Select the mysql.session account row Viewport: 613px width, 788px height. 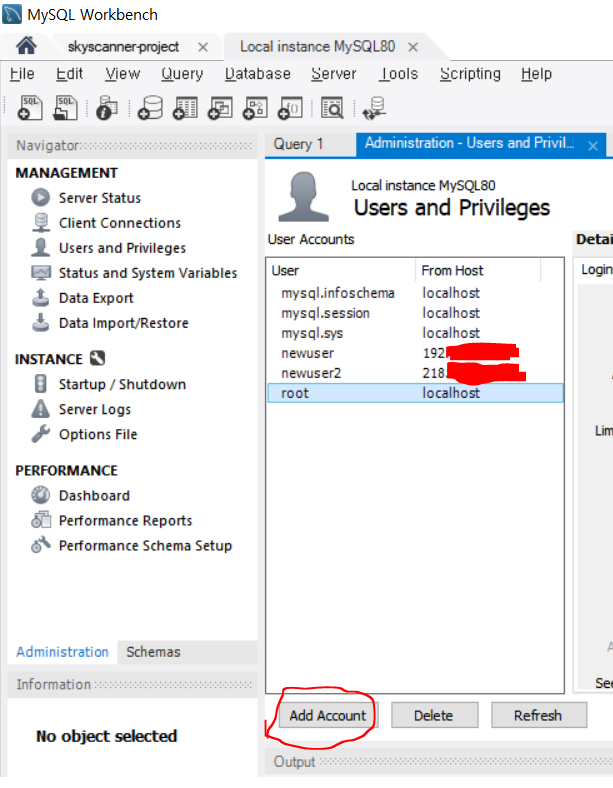click(x=415, y=313)
